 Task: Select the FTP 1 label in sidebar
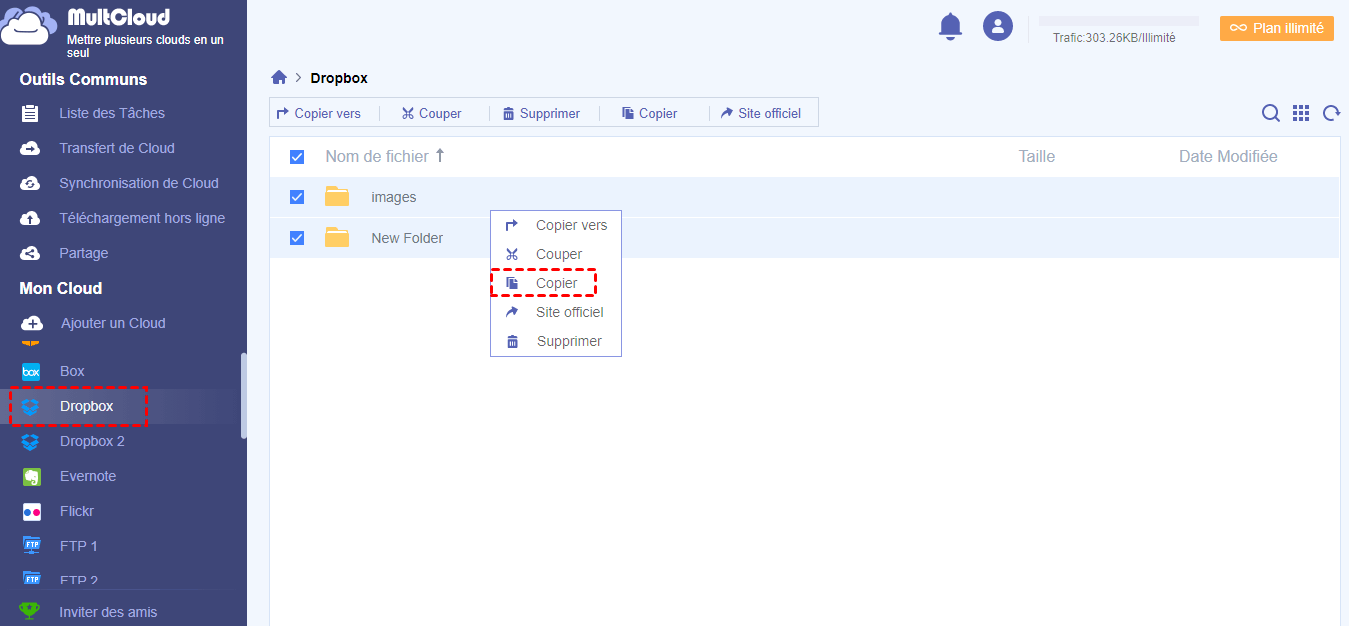click(79, 546)
